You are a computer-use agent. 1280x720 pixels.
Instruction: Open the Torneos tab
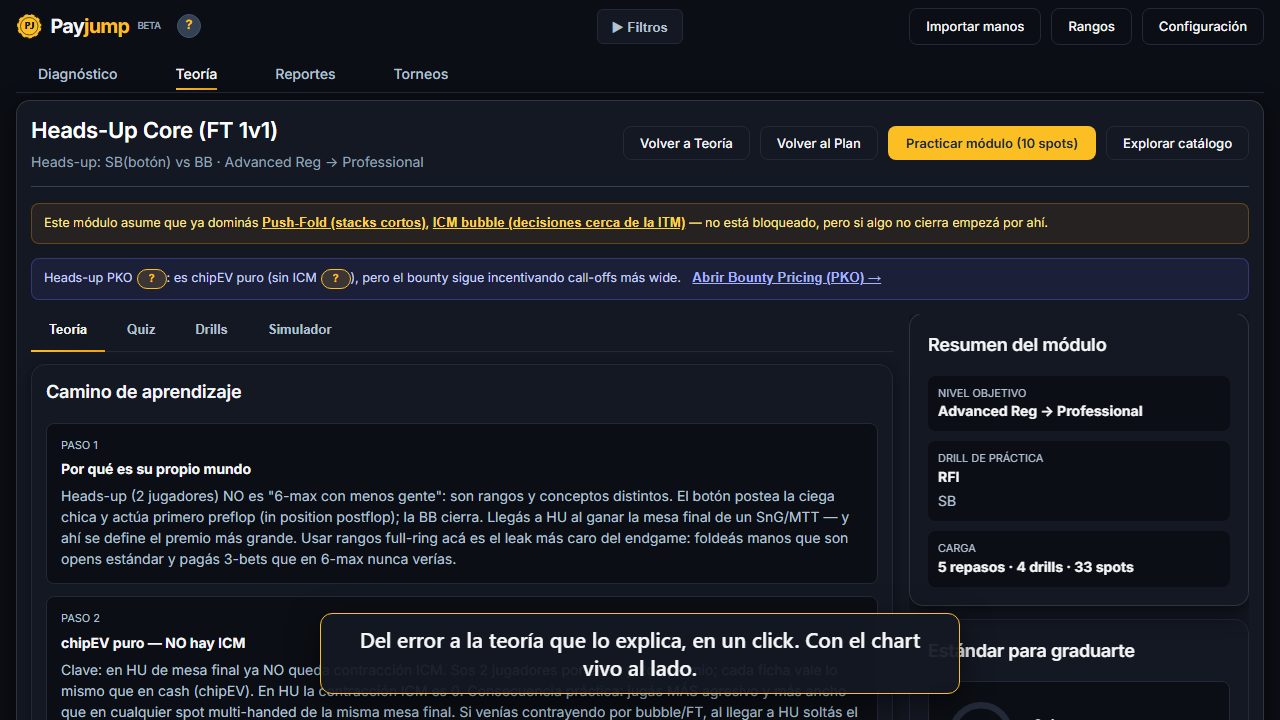421,74
